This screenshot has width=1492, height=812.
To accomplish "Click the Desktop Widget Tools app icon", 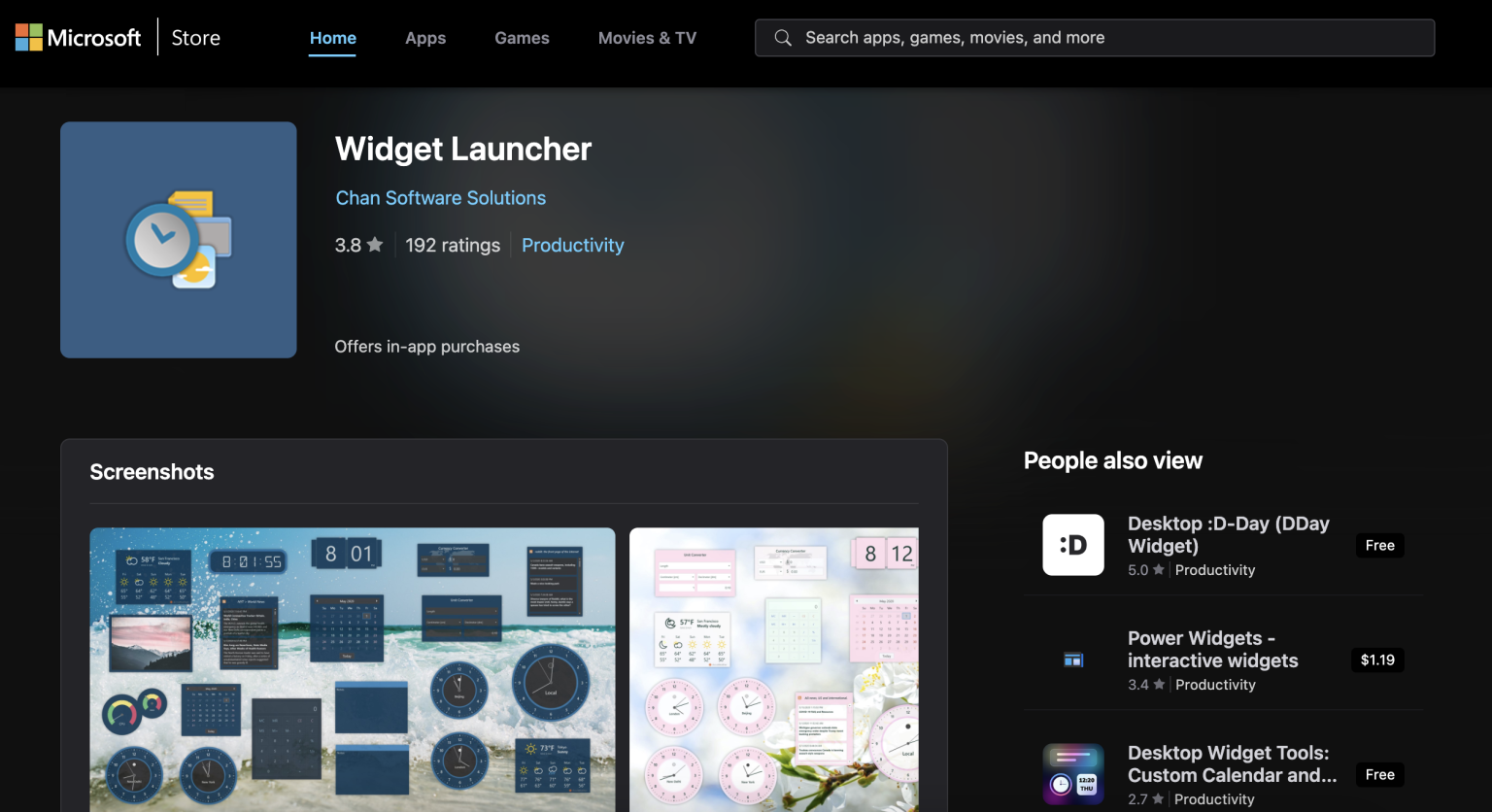I will (x=1073, y=774).
